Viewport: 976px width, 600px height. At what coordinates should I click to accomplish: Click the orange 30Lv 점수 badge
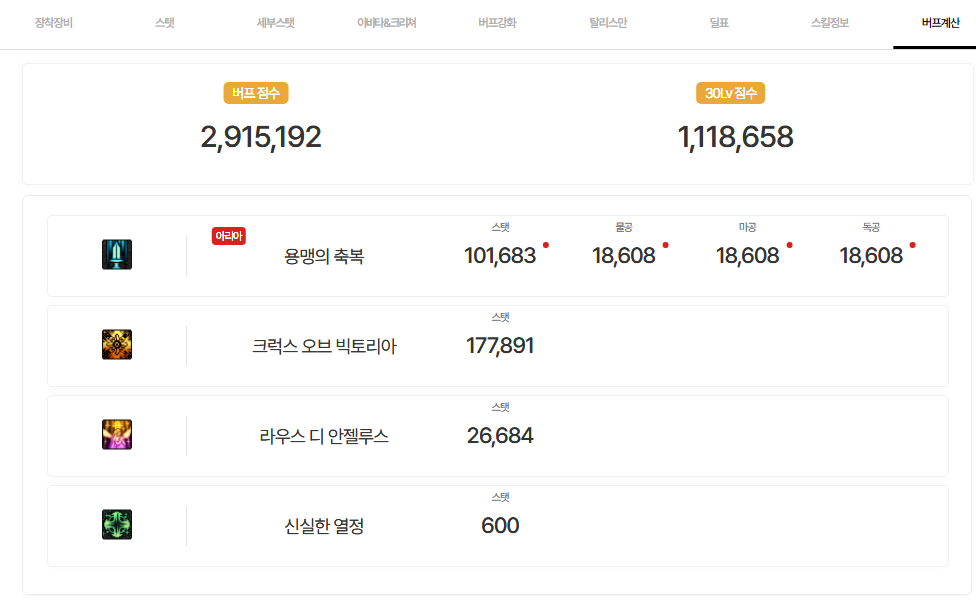point(730,93)
